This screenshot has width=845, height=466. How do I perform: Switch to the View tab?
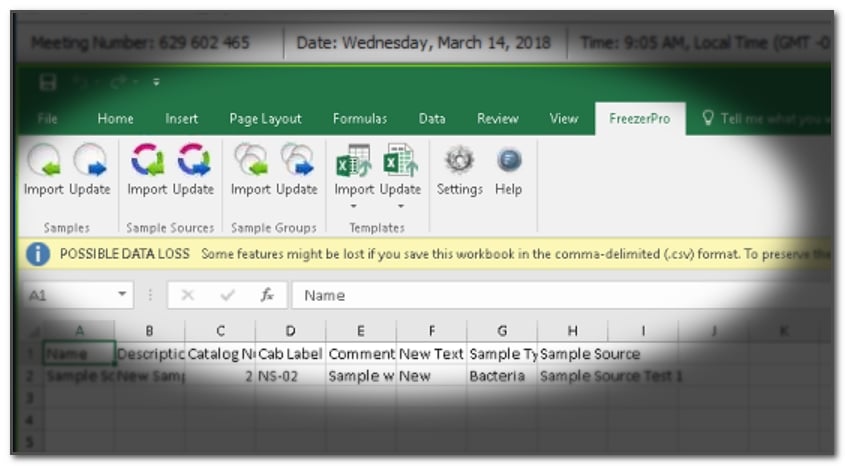click(x=563, y=119)
